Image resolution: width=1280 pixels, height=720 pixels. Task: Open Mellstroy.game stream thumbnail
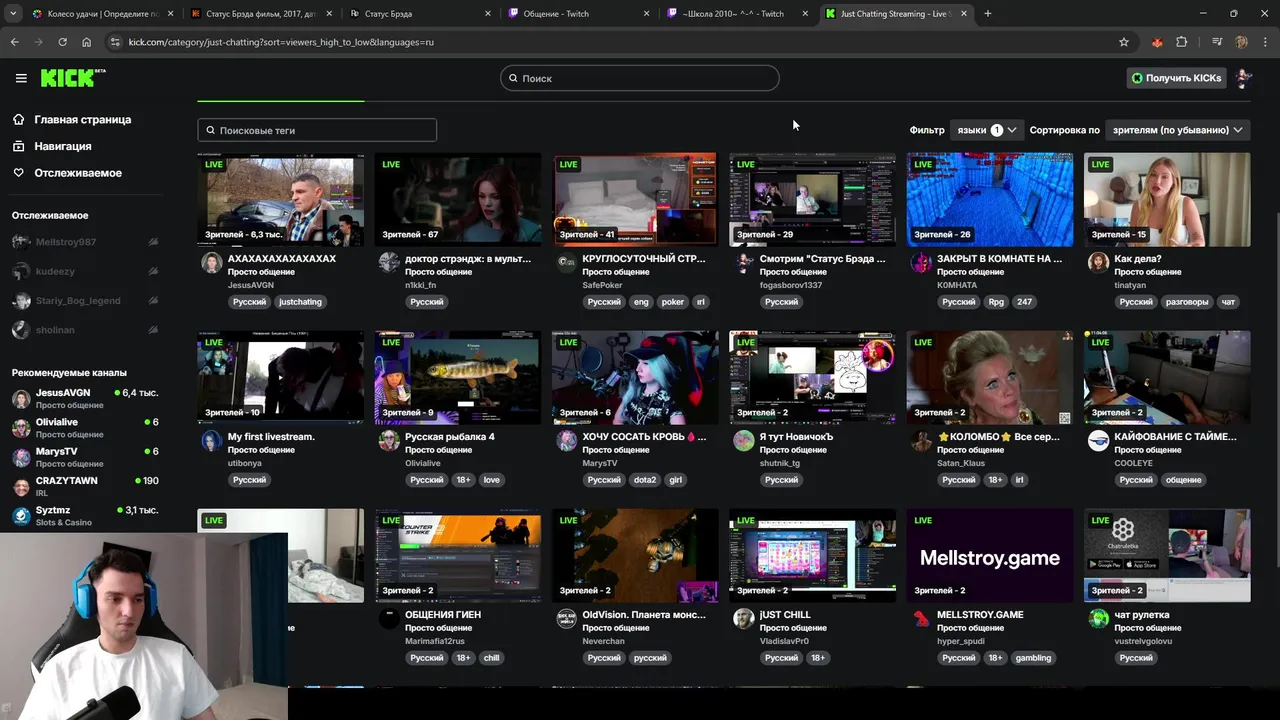click(990, 555)
